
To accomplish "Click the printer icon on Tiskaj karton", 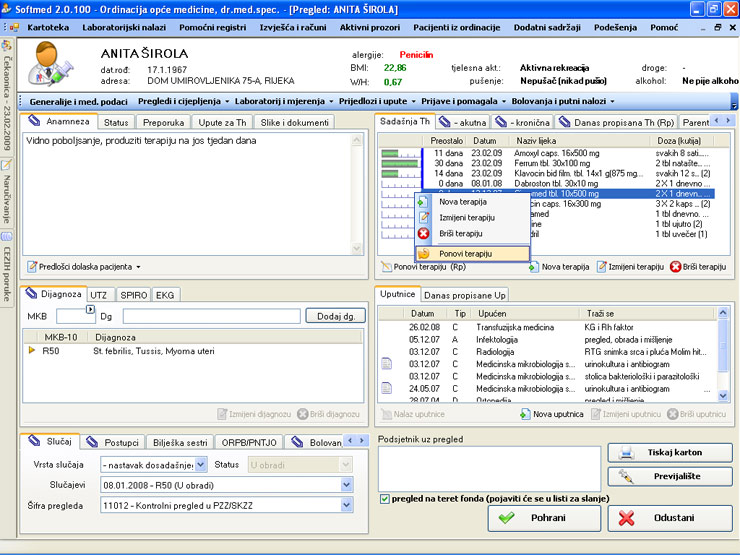I will click(626, 452).
